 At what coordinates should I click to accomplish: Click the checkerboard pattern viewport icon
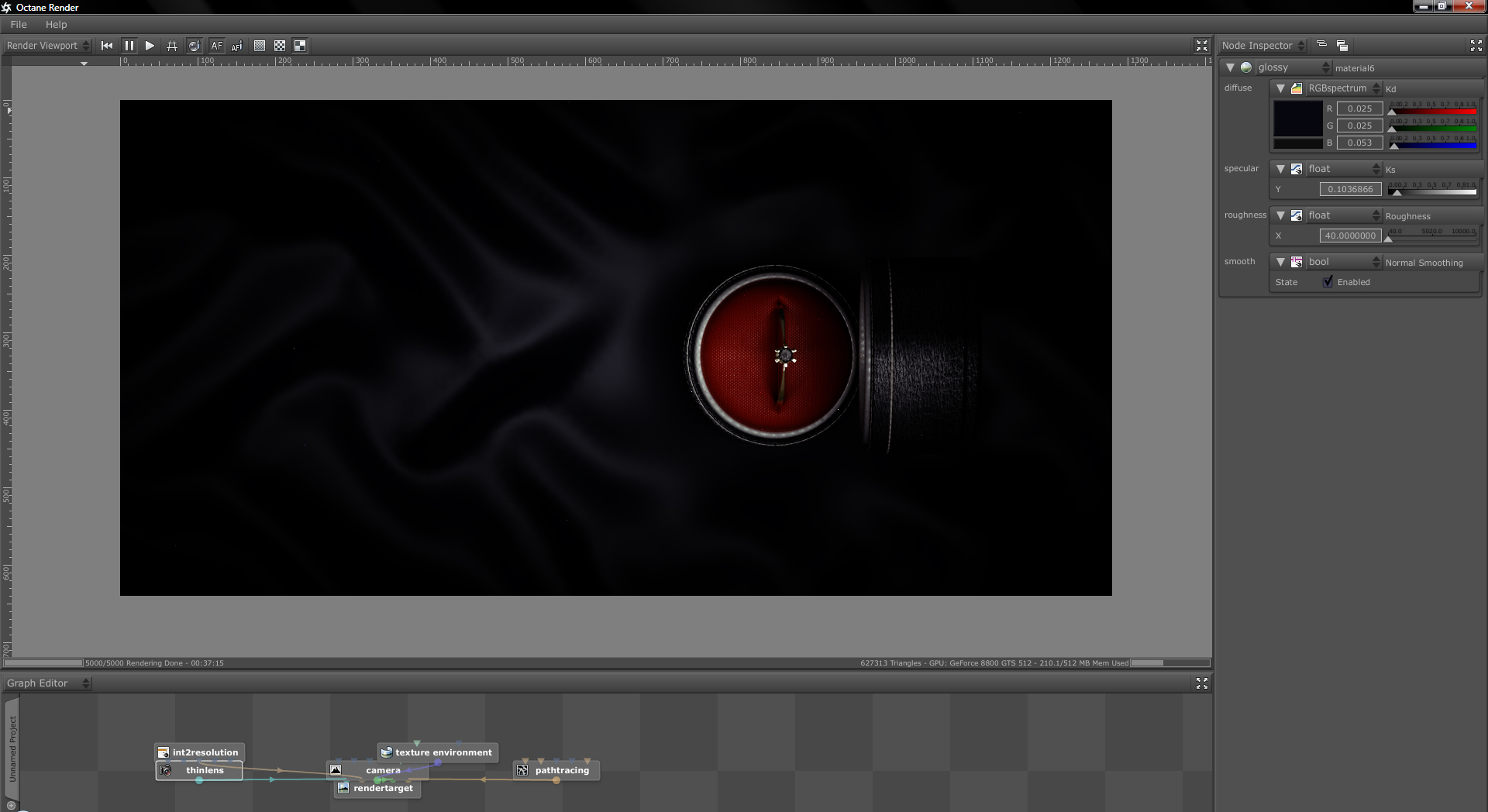(x=280, y=46)
